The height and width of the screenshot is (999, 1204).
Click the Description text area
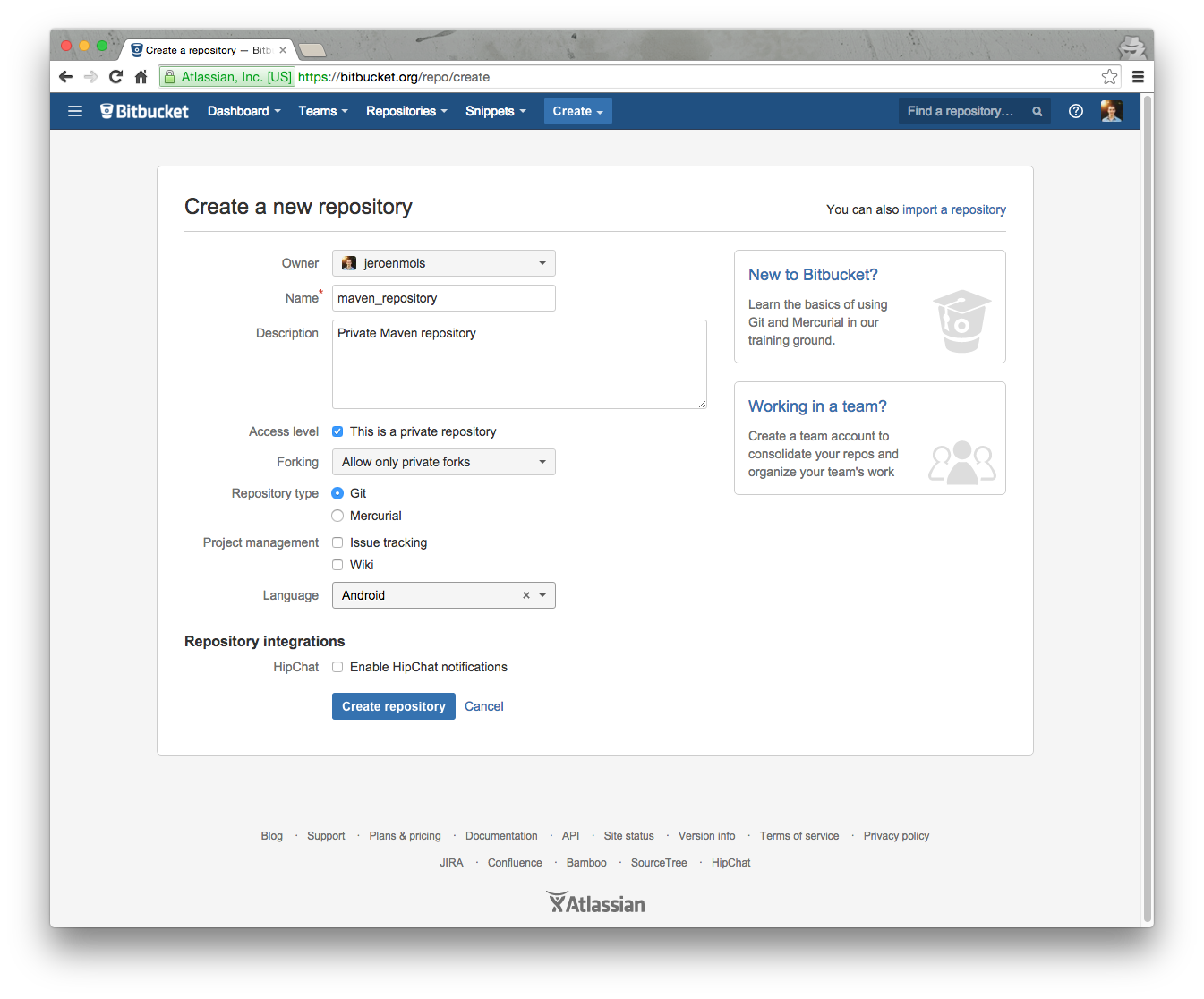pos(519,364)
